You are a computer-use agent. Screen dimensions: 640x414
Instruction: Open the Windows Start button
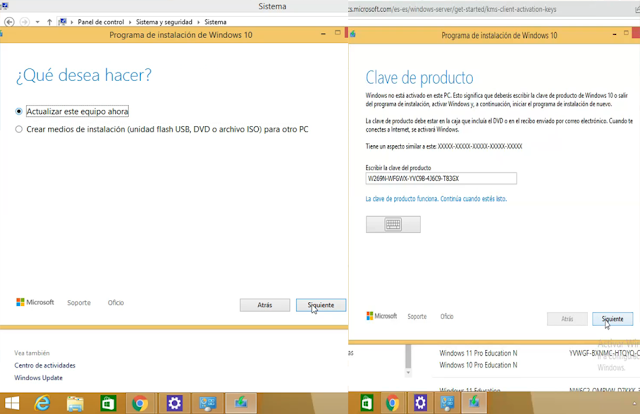point(12,403)
